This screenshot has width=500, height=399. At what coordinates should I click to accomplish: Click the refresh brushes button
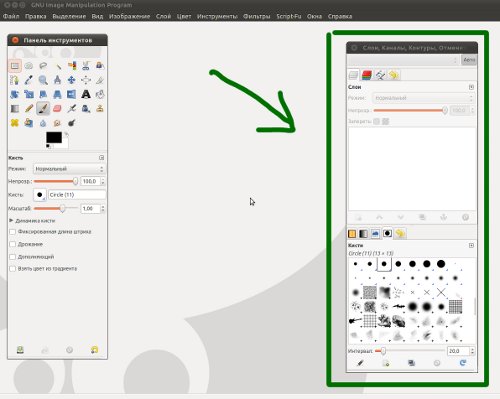point(463,363)
